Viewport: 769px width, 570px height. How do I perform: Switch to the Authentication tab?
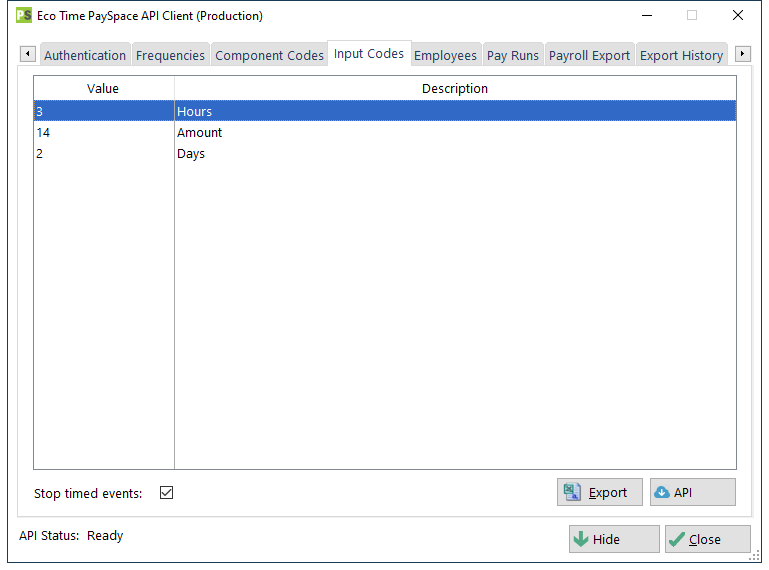pyautogui.click(x=85, y=55)
